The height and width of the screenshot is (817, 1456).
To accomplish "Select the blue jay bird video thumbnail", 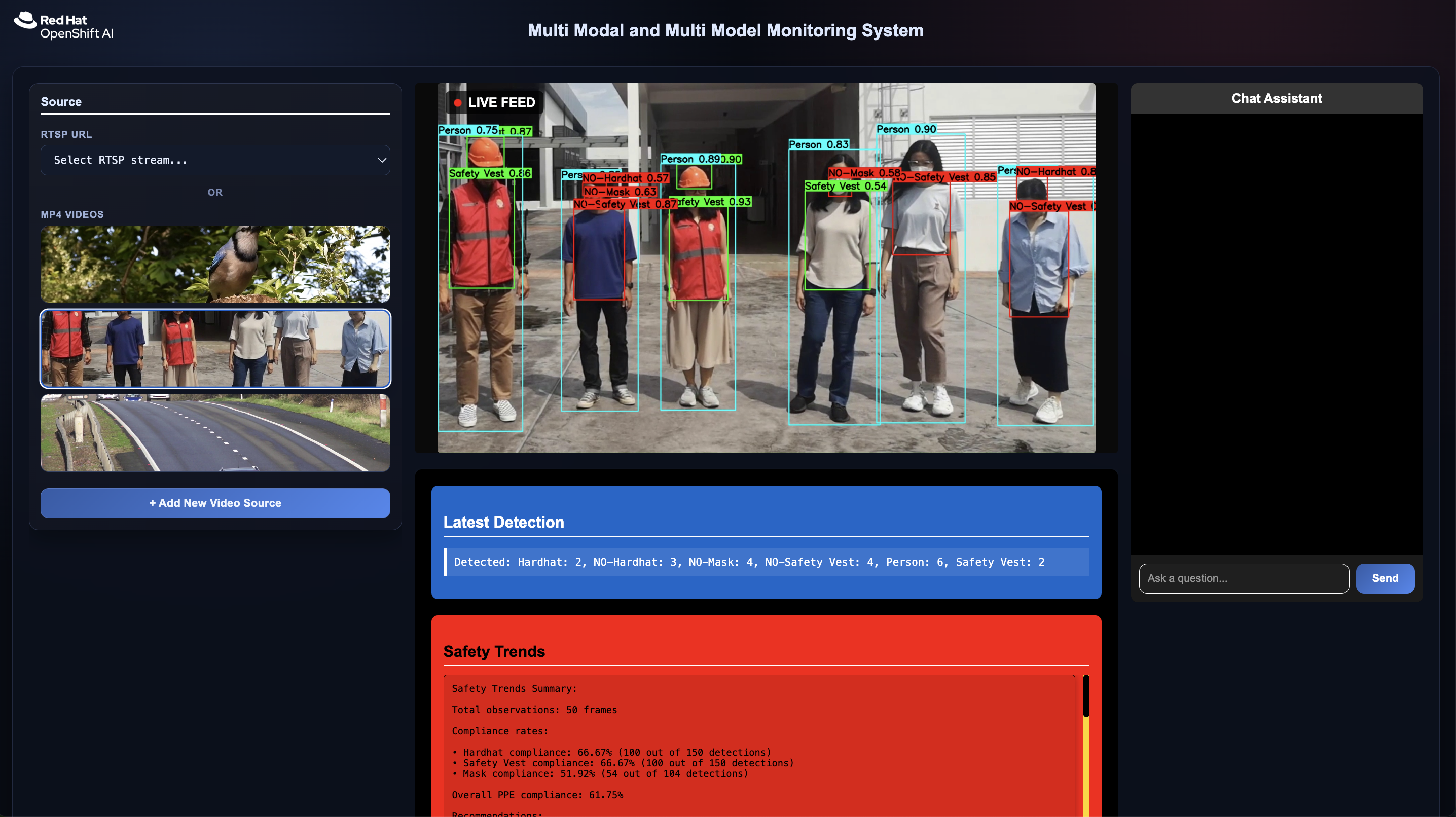I will click(x=215, y=264).
